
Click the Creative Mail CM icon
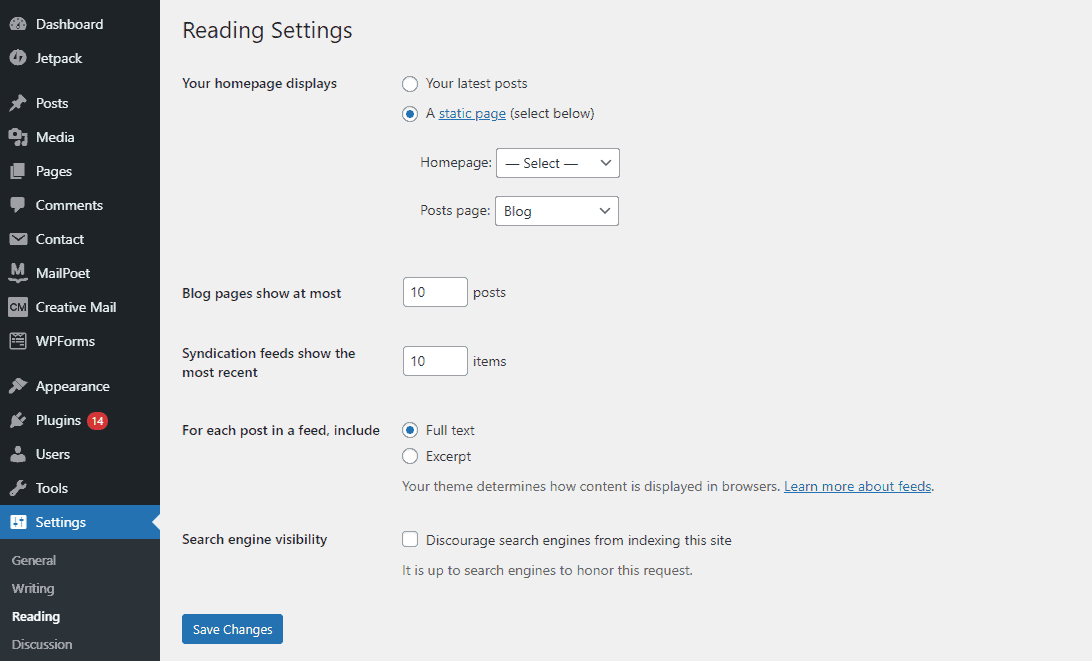18,307
